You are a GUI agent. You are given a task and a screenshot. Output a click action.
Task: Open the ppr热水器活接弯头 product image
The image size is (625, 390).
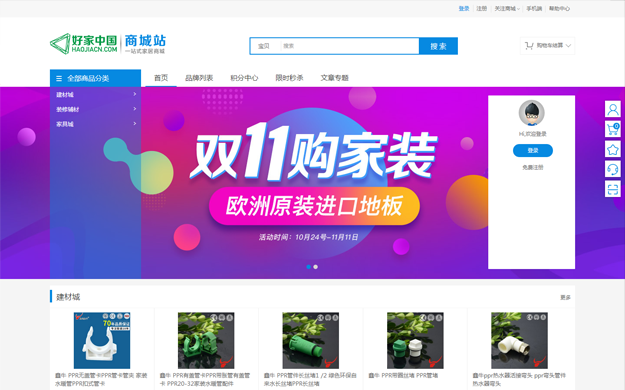click(x=519, y=340)
